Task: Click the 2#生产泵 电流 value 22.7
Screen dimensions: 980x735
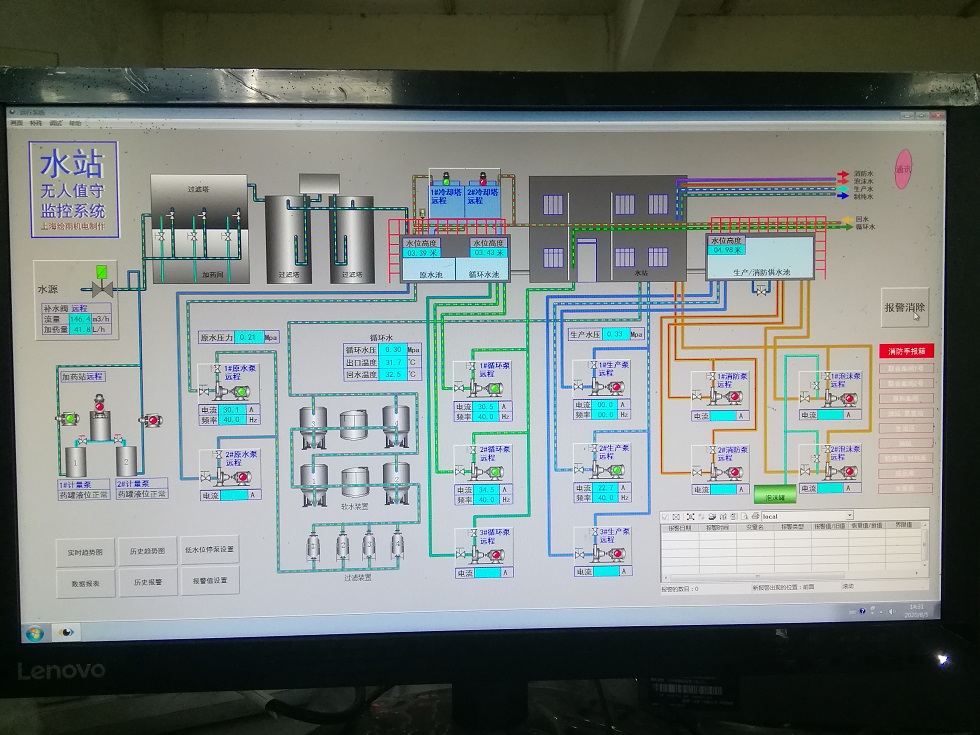Action: pos(605,488)
